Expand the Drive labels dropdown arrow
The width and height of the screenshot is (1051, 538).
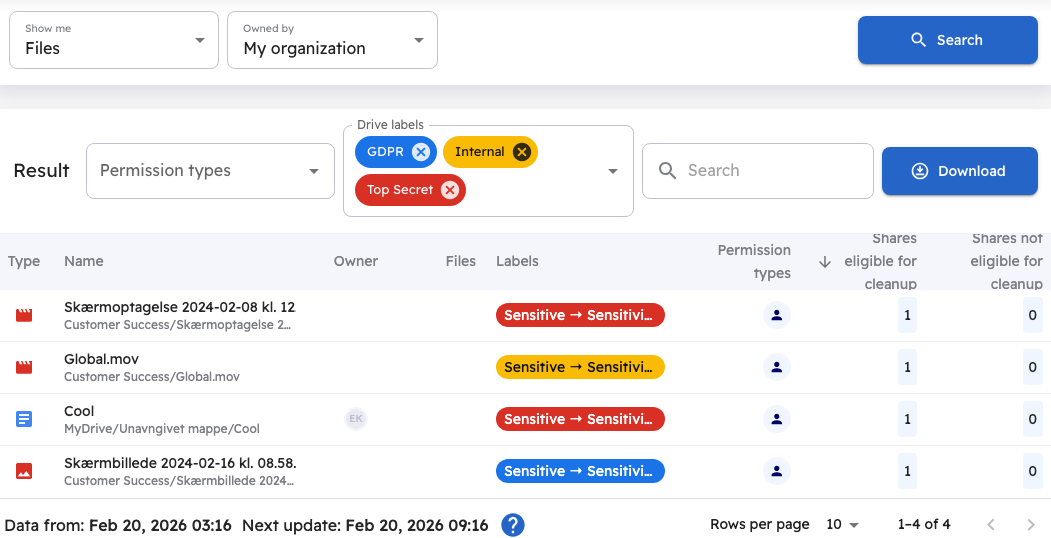pyautogui.click(x=613, y=172)
